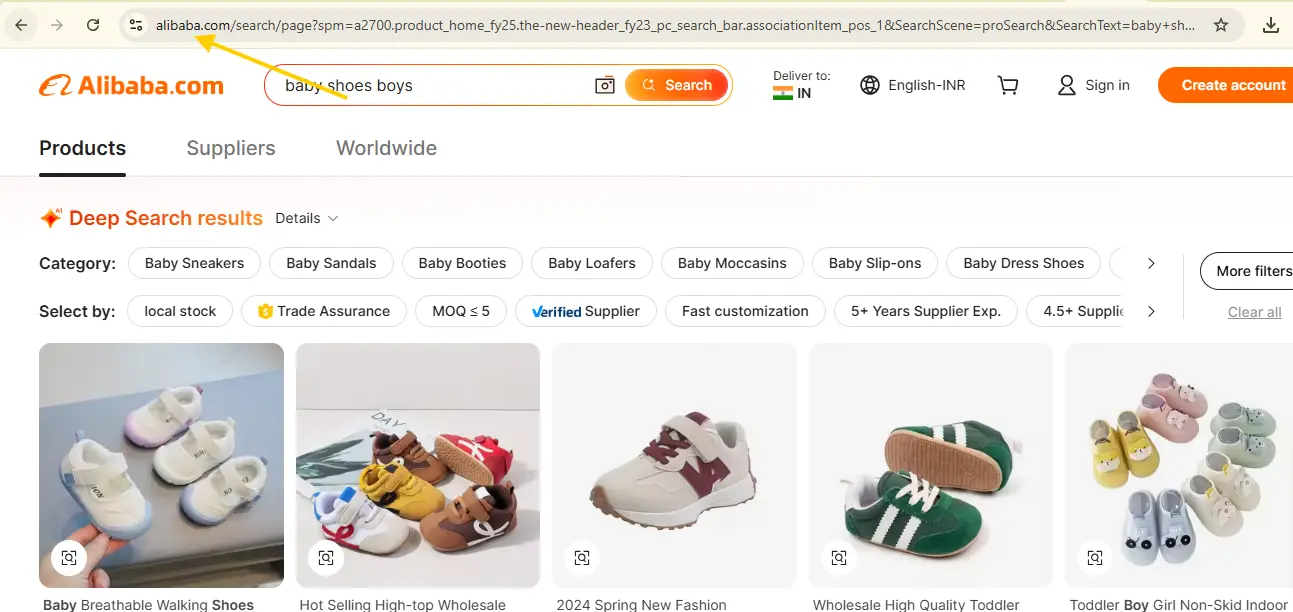The width and height of the screenshot is (1293, 612).
Task: Expand more categories with the right chevron
Action: pos(1152,263)
